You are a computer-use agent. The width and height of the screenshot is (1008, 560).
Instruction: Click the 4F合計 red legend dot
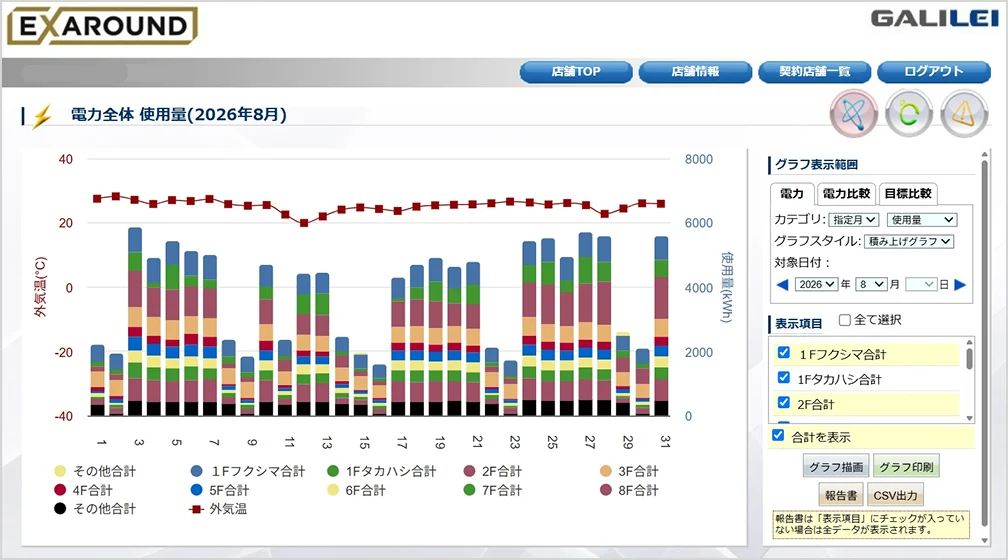pyautogui.click(x=60, y=490)
